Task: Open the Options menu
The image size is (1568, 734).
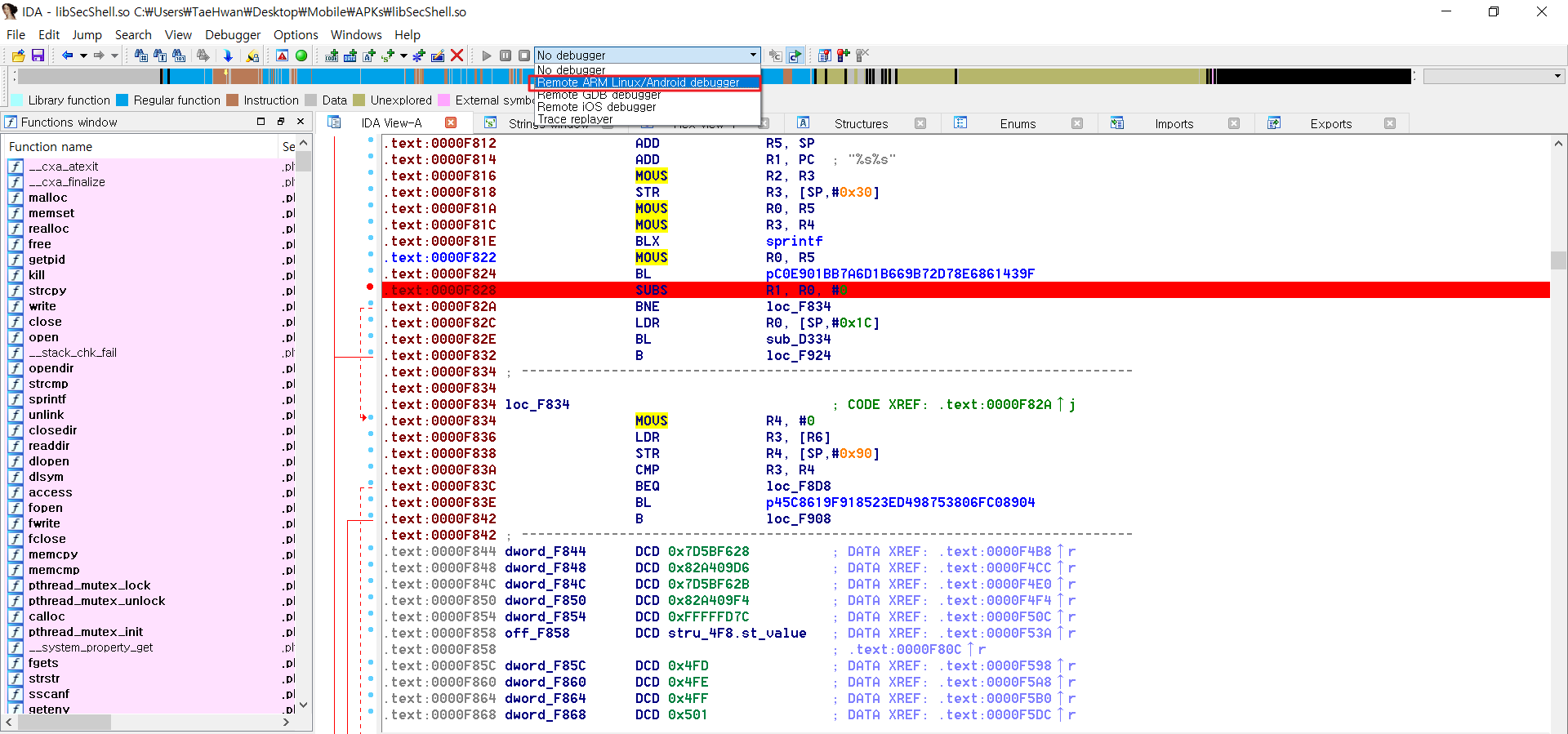Action: [x=296, y=34]
